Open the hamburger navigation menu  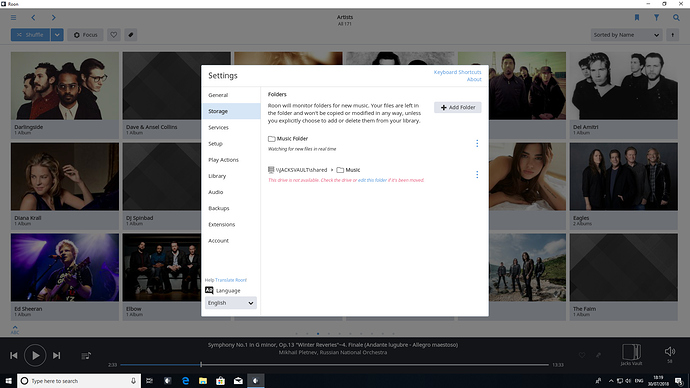click(x=14, y=18)
